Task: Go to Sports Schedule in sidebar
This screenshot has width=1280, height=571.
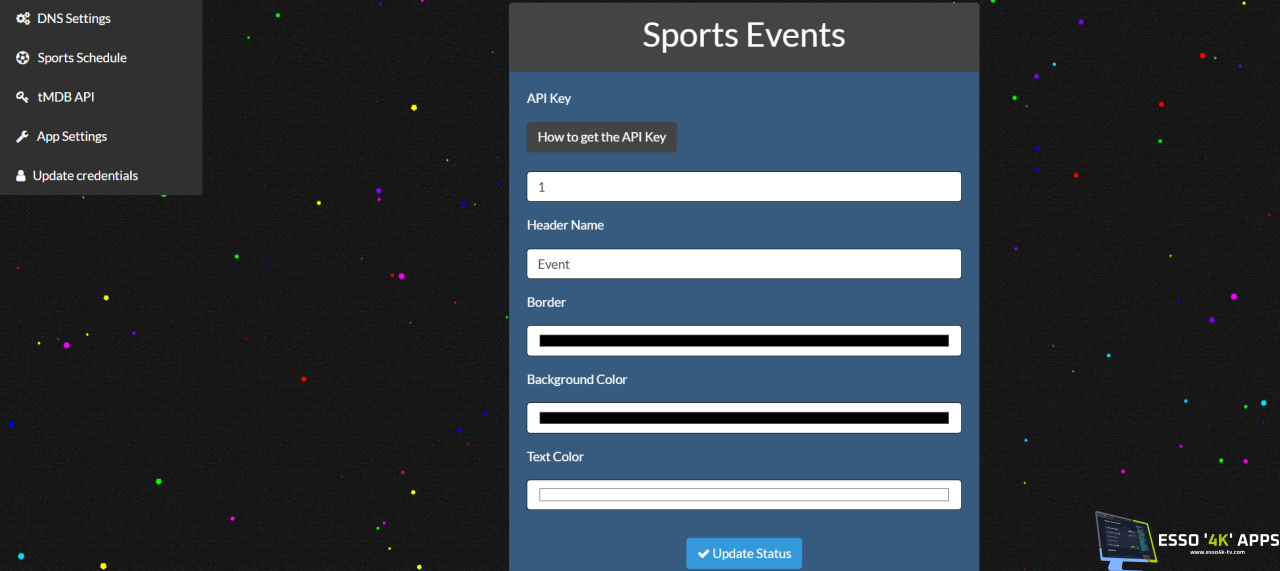Action: coord(82,58)
